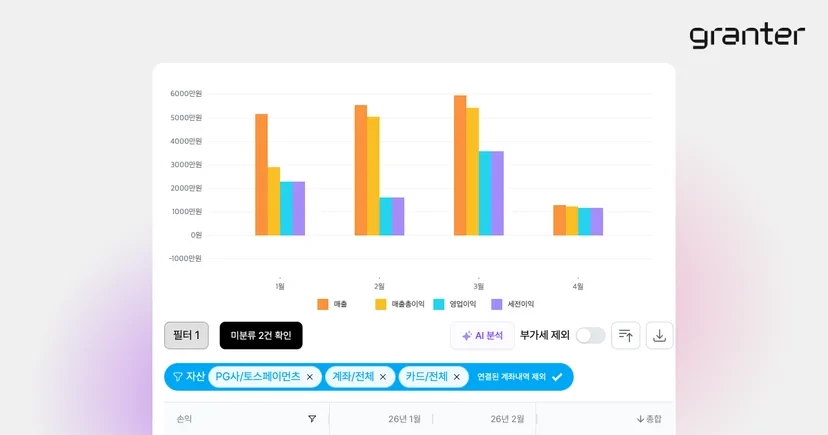Click the orange 매출 bar for 1월
The width and height of the screenshot is (828, 435).
(x=261, y=175)
